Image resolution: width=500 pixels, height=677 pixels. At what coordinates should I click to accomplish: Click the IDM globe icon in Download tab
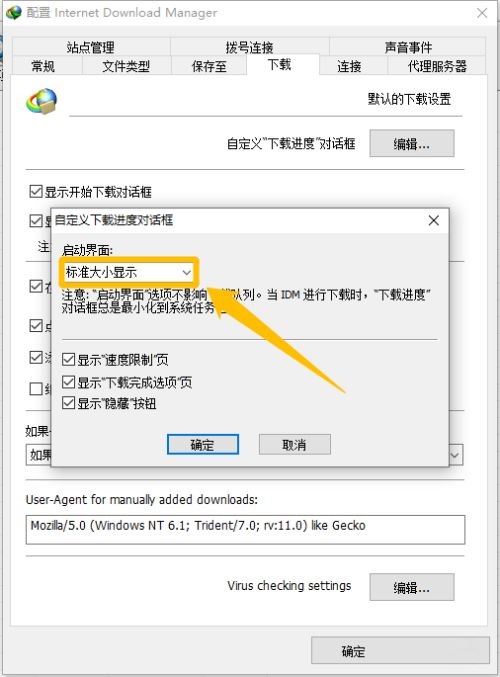coord(41,102)
